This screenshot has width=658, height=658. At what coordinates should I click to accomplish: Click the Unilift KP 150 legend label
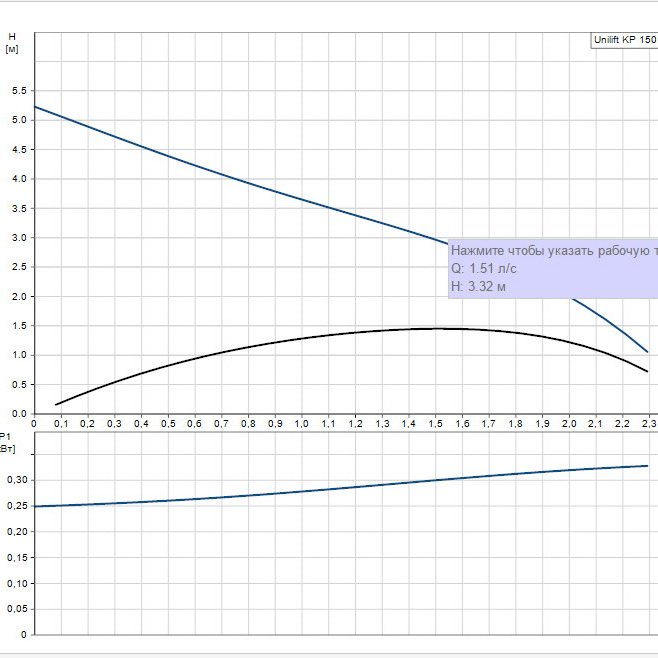tap(624, 41)
